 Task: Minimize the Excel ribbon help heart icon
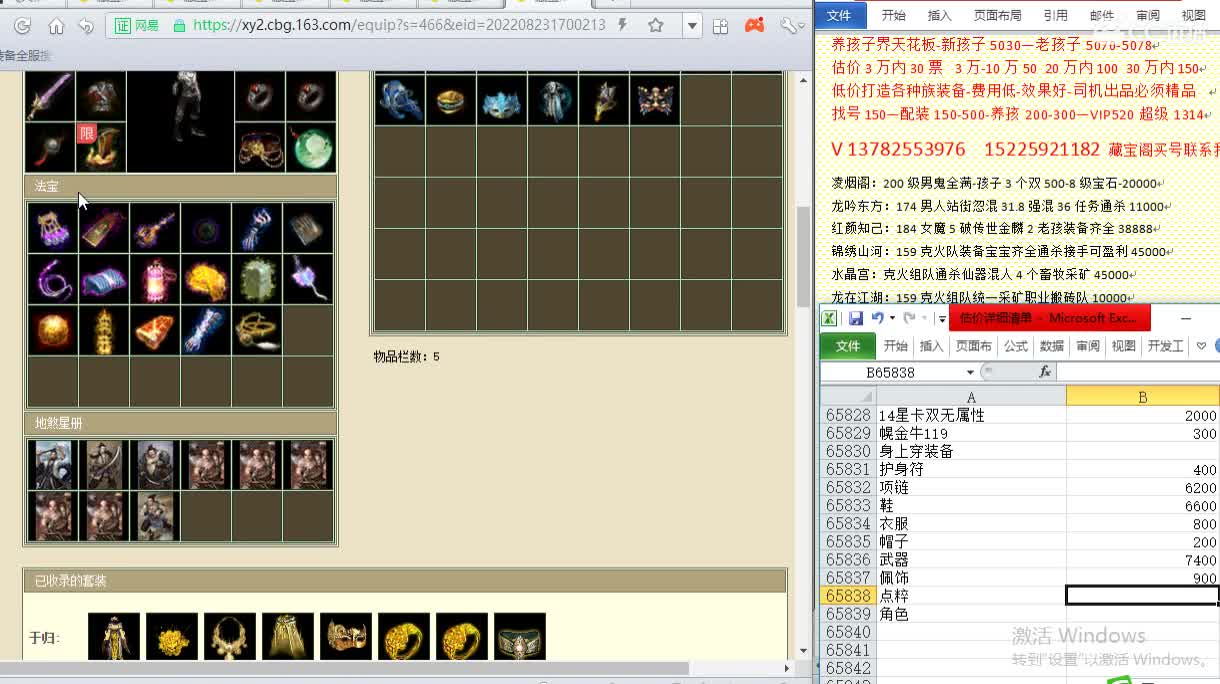coord(1201,346)
